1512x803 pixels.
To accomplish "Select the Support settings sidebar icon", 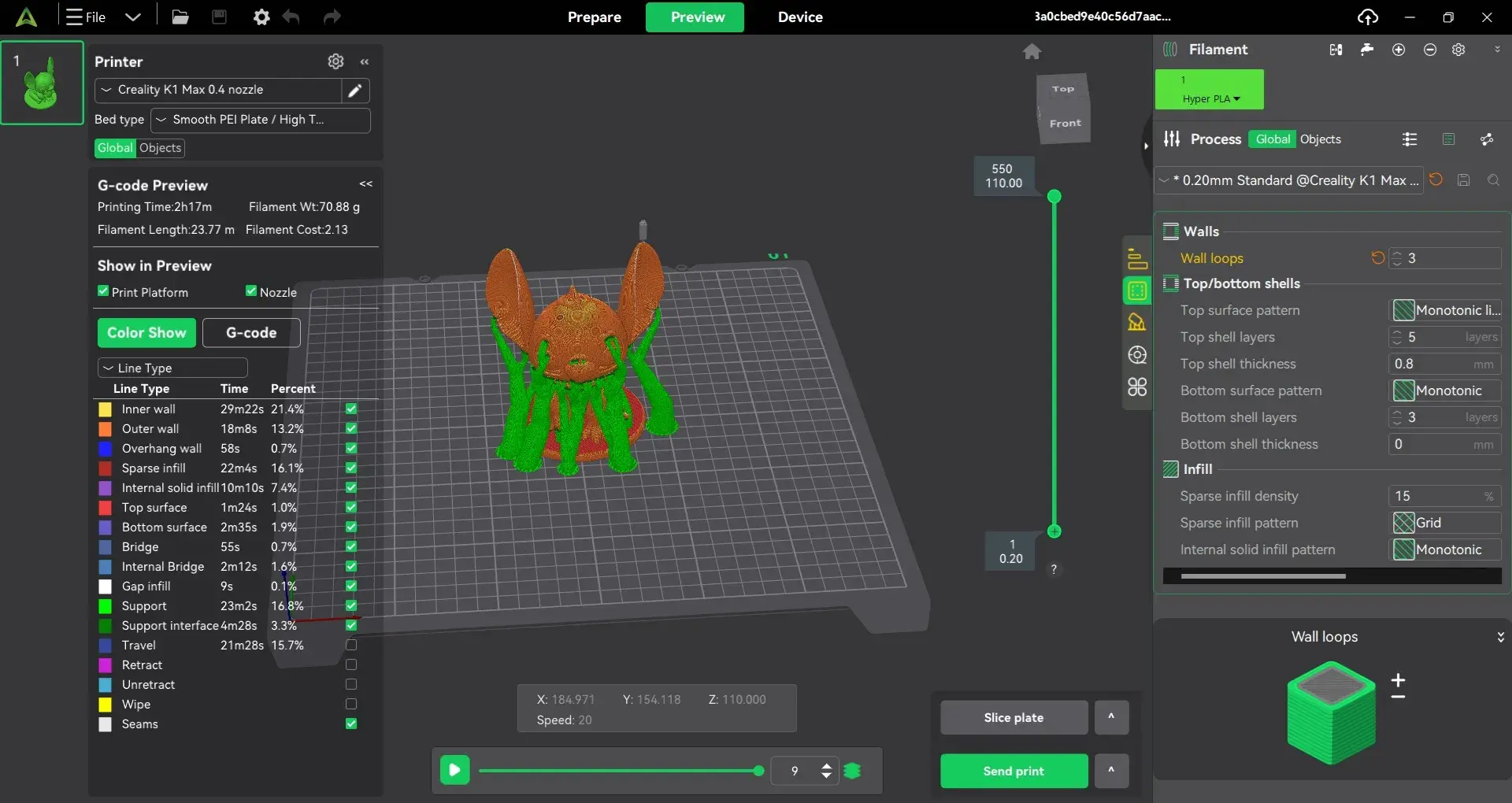I will 1137,322.
